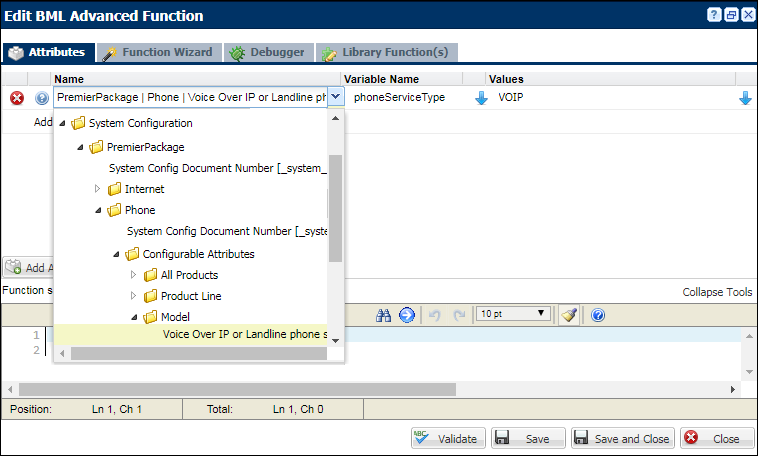Viewport: 758px width, 456px height.
Task: Click the tree dropdown horizontal scrollbar thumb
Action: coord(199,353)
